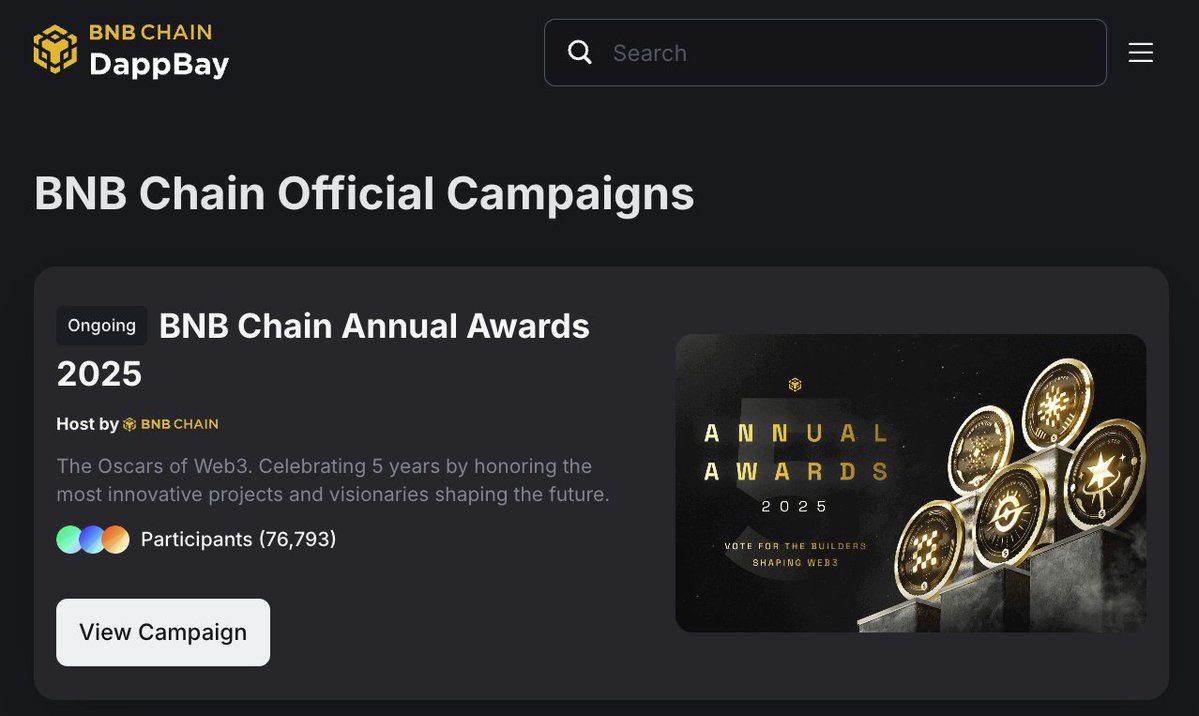The width and height of the screenshot is (1199, 716).
Task: Click the BNB Chain cube logo icon
Action: [x=55, y=50]
